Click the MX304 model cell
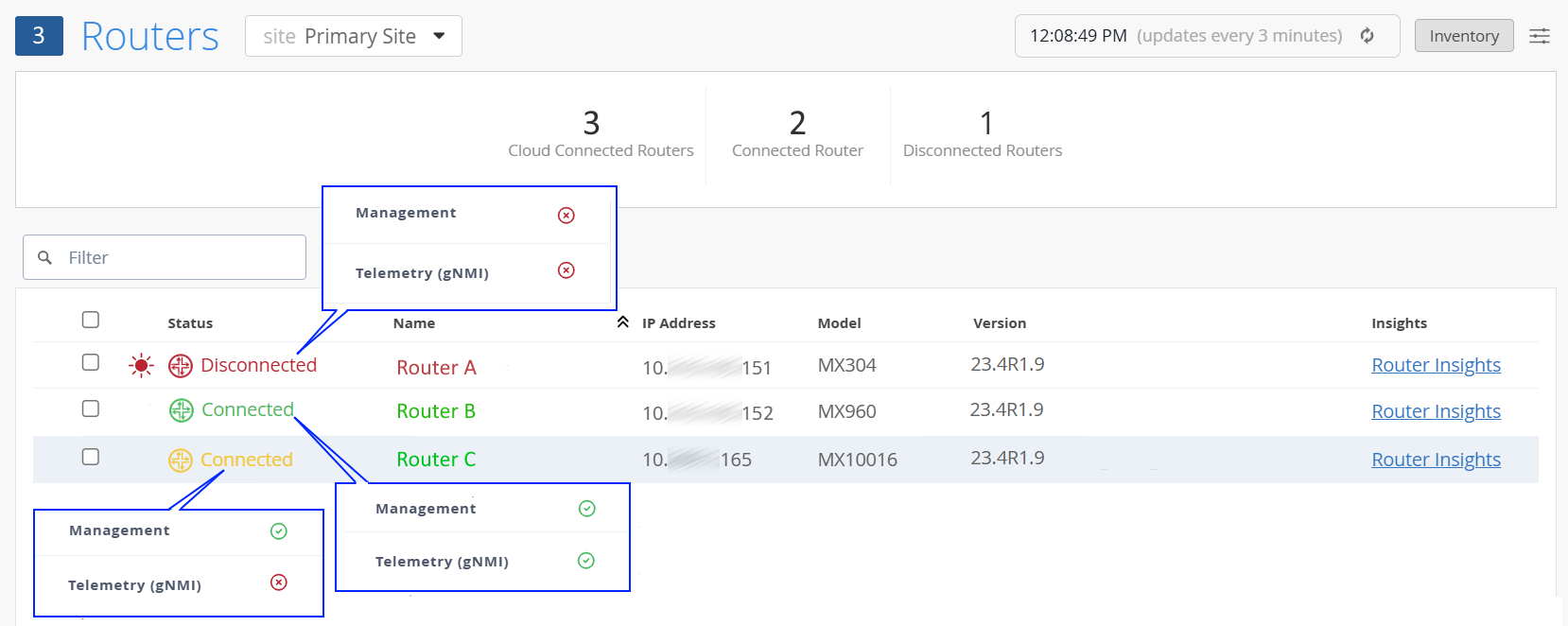1568x626 pixels. click(846, 365)
